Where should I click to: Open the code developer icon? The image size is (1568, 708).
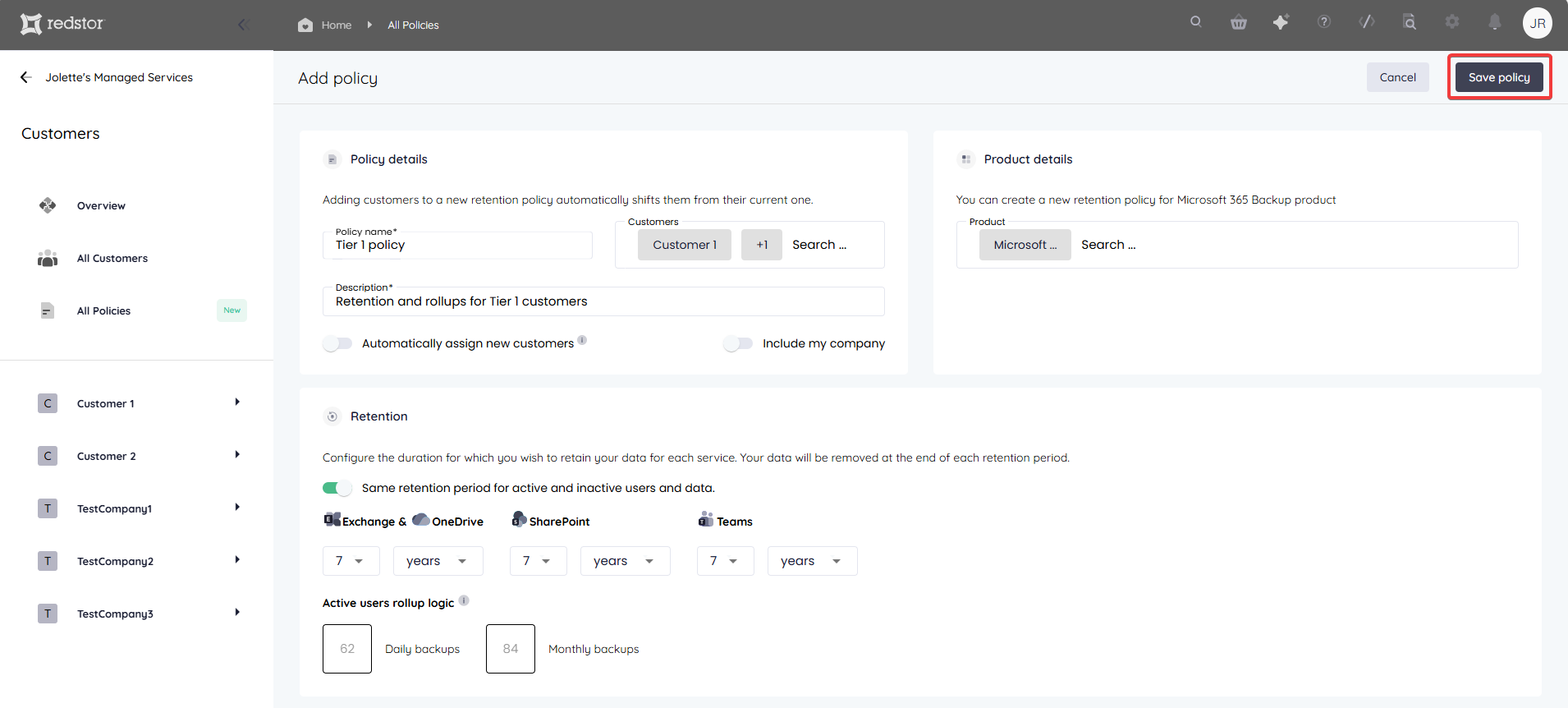pos(1367,22)
